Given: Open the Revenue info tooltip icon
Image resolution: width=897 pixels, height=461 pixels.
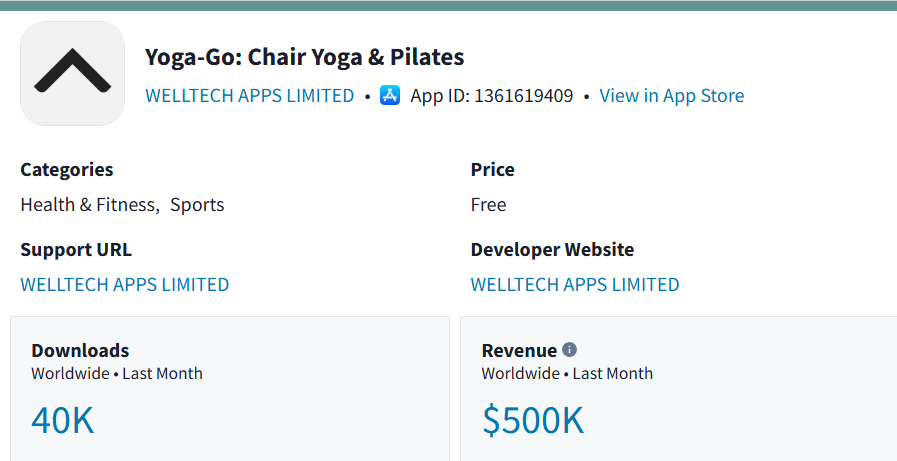Looking at the screenshot, I should [x=569, y=349].
